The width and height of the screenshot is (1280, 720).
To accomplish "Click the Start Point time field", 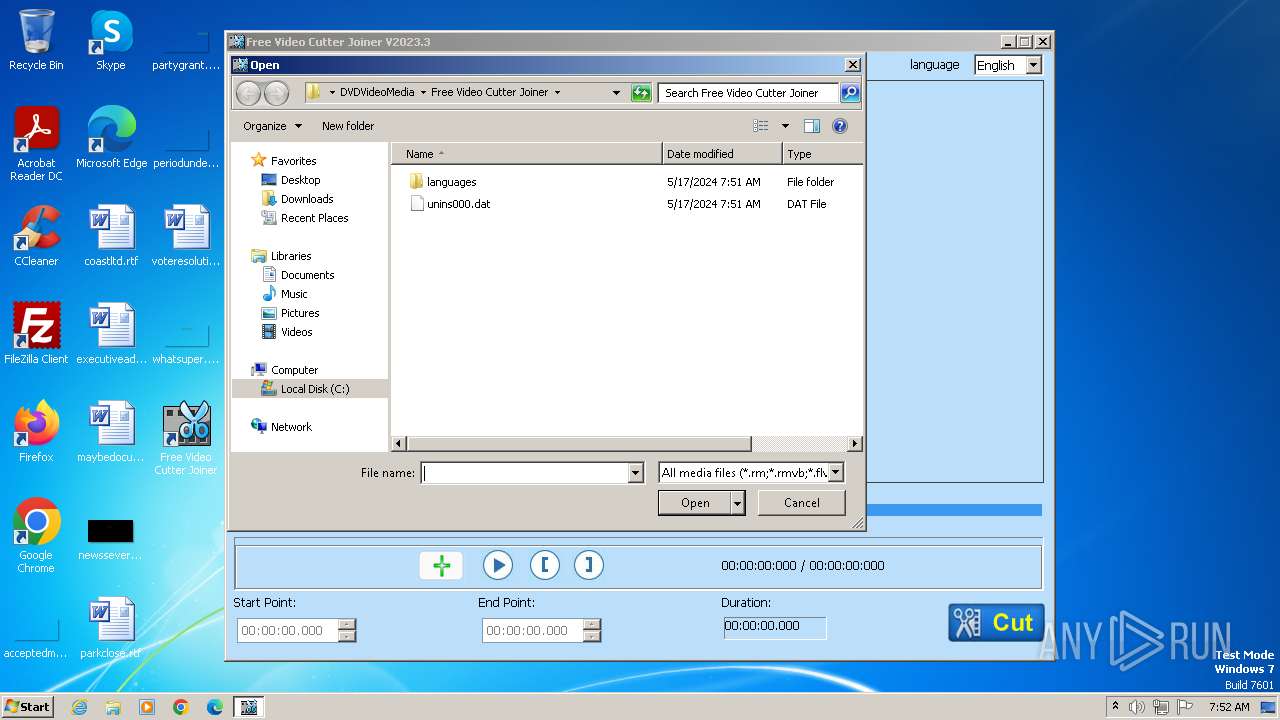I will (288, 631).
